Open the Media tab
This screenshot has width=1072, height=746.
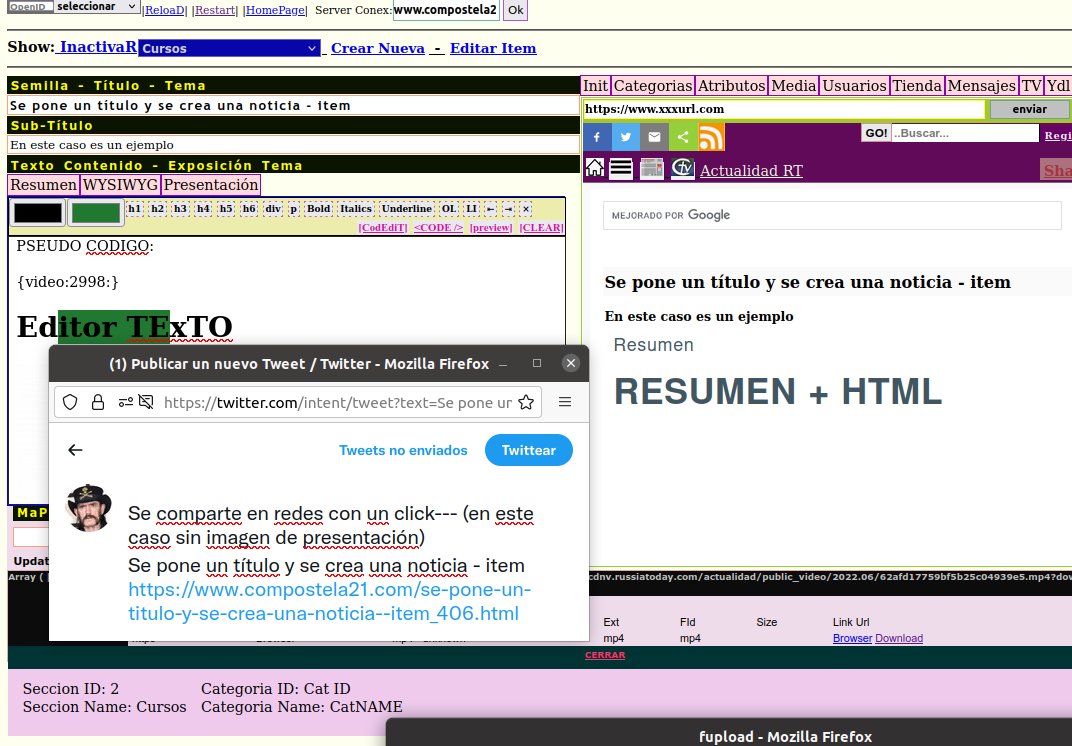pyautogui.click(x=794, y=85)
